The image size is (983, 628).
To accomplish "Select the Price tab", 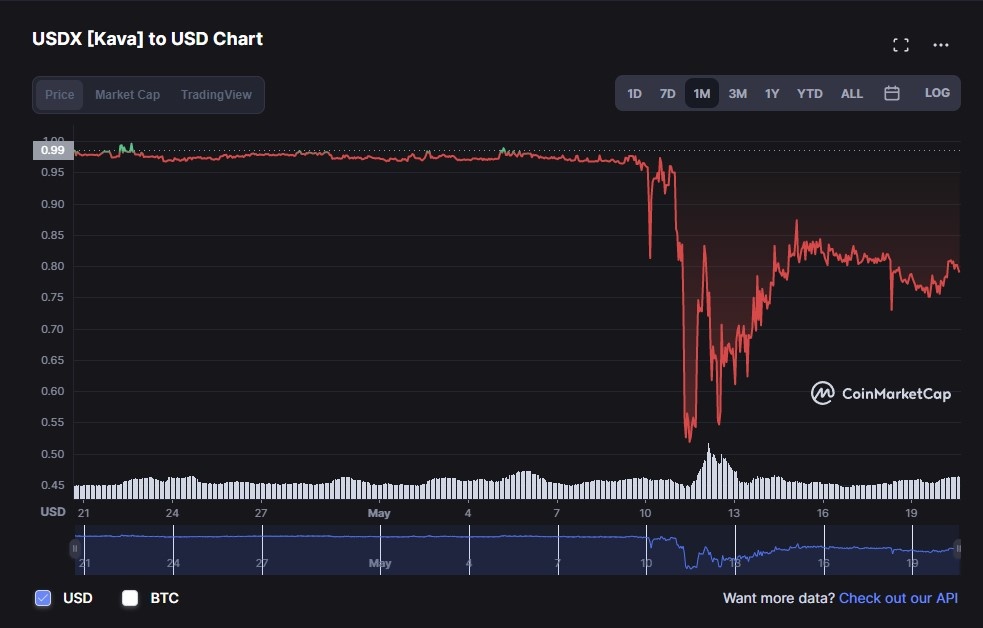I will [59, 94].
